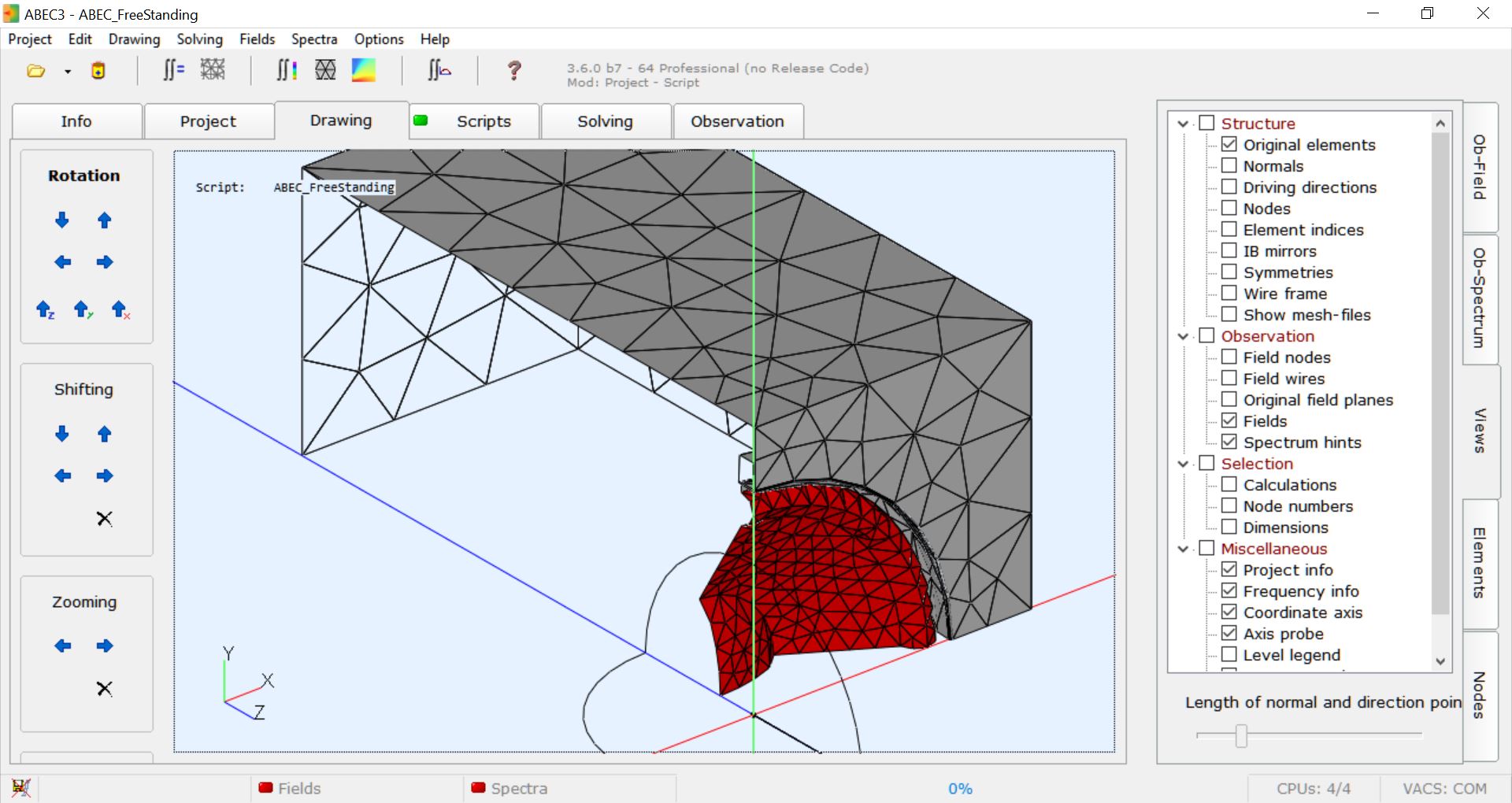Image resolution: width=1512 pixels, height=803 pixels.
Task: Enable Element indices checkbox
Action: pos(1229,229)
